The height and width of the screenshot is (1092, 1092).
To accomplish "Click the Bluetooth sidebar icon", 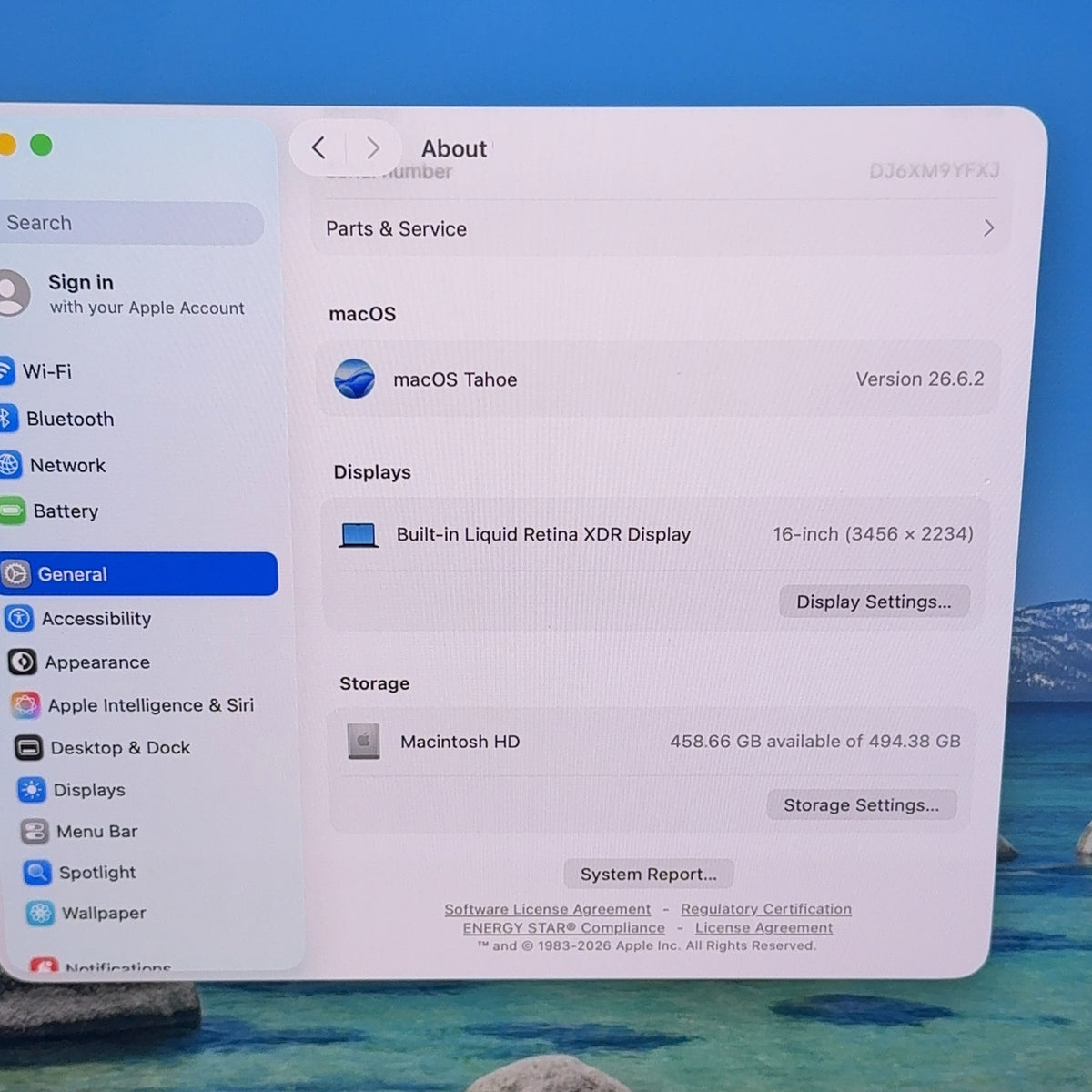I will pos(6,419).
